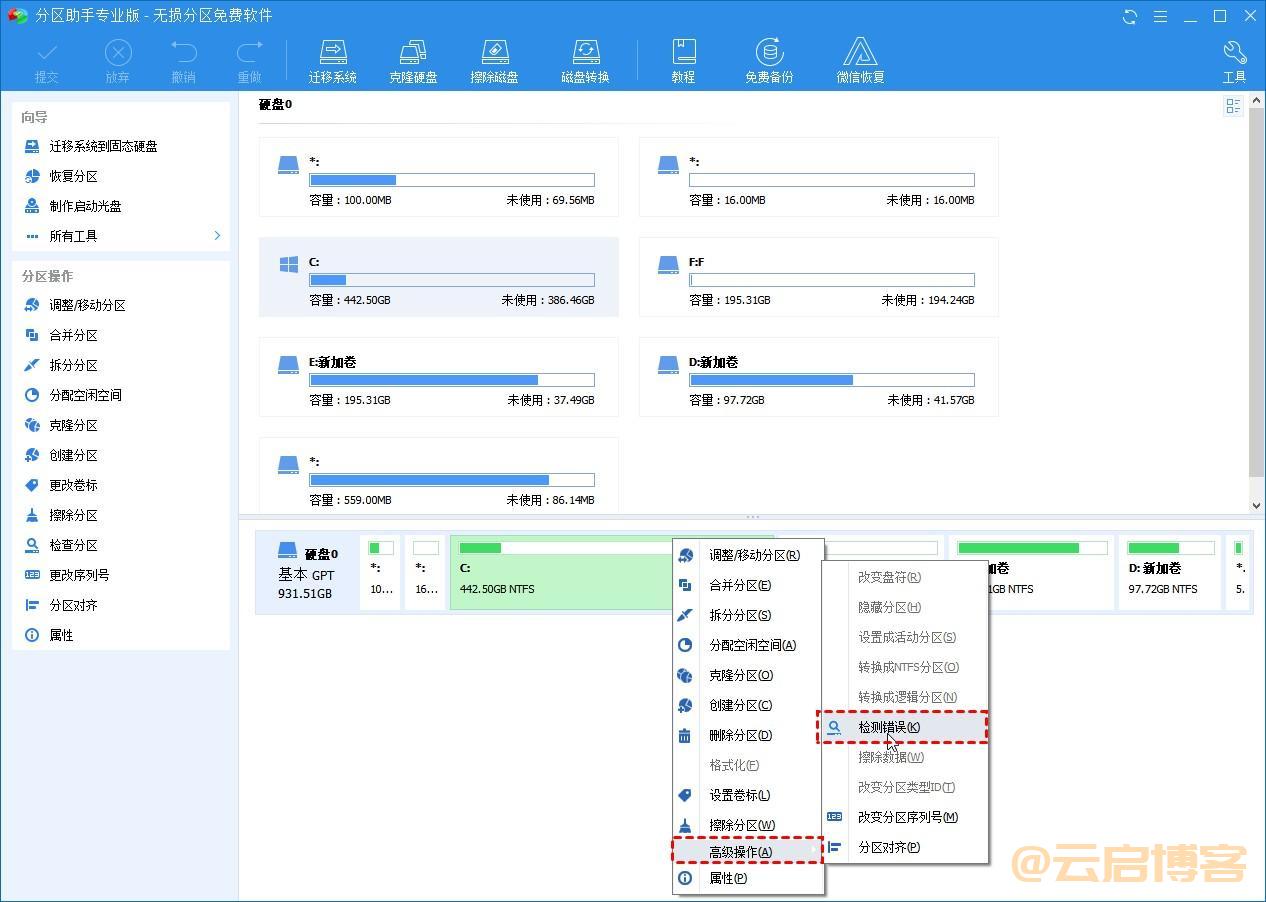
Task: Choose 删除分区(D) from context menu
Action: coord(748,735)
